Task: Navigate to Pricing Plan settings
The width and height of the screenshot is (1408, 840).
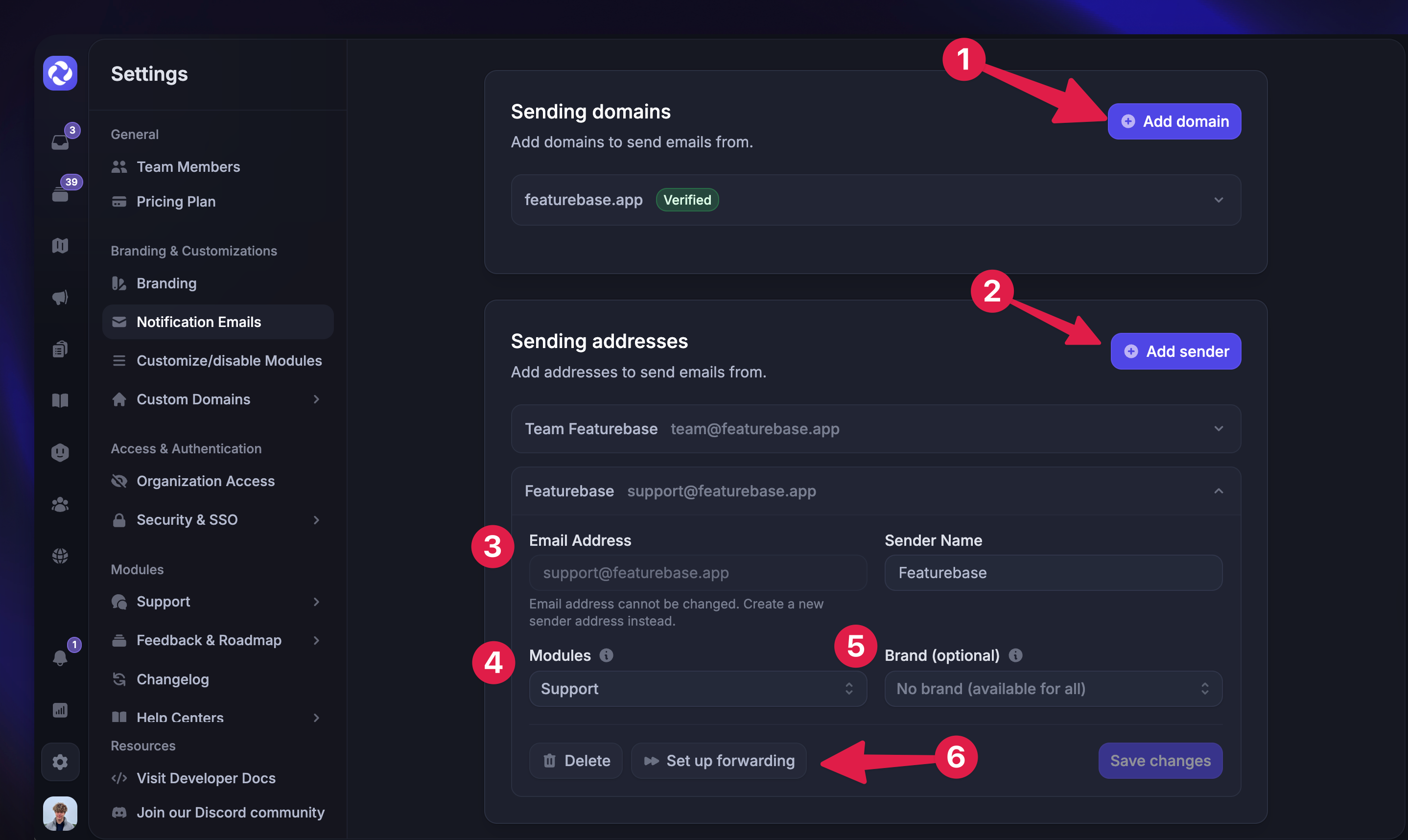Action: [175, 202]
